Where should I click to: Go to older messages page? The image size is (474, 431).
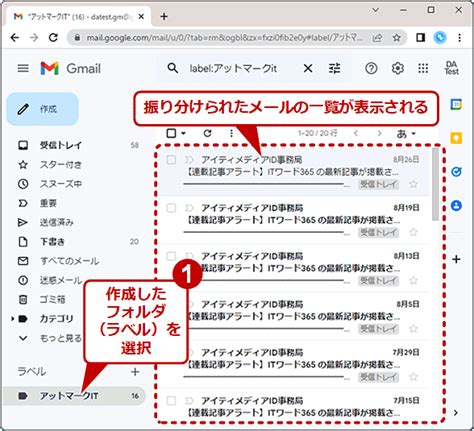pyautogui.click(x=379, y=133)
